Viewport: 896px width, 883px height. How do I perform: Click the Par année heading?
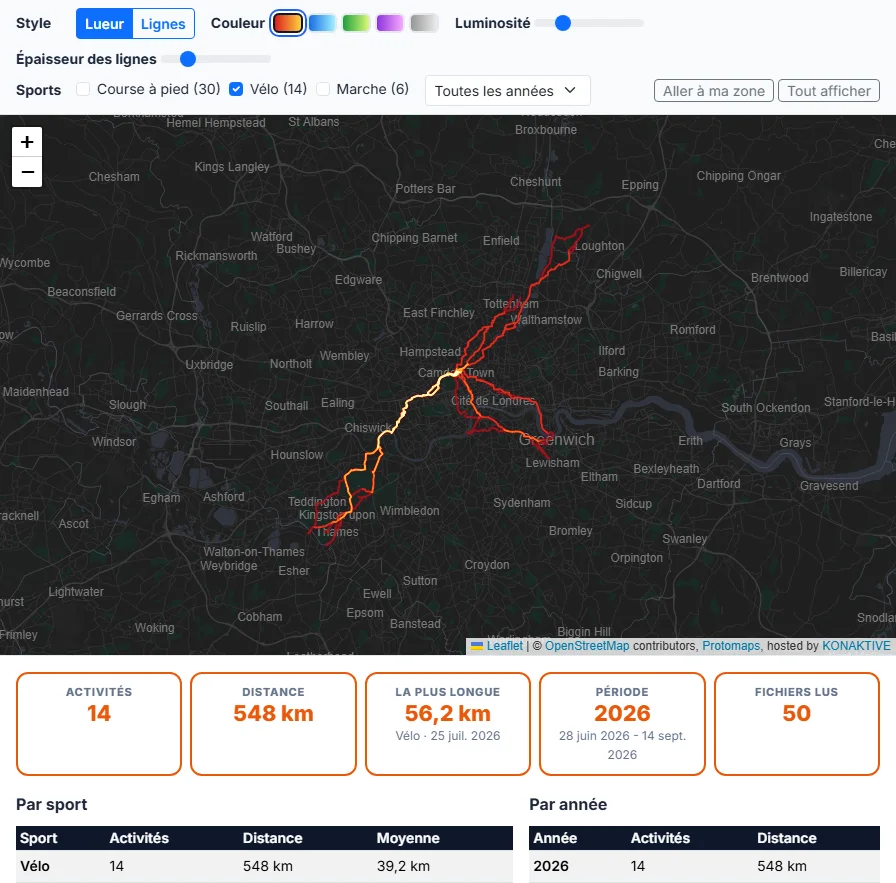coord(568,805)
